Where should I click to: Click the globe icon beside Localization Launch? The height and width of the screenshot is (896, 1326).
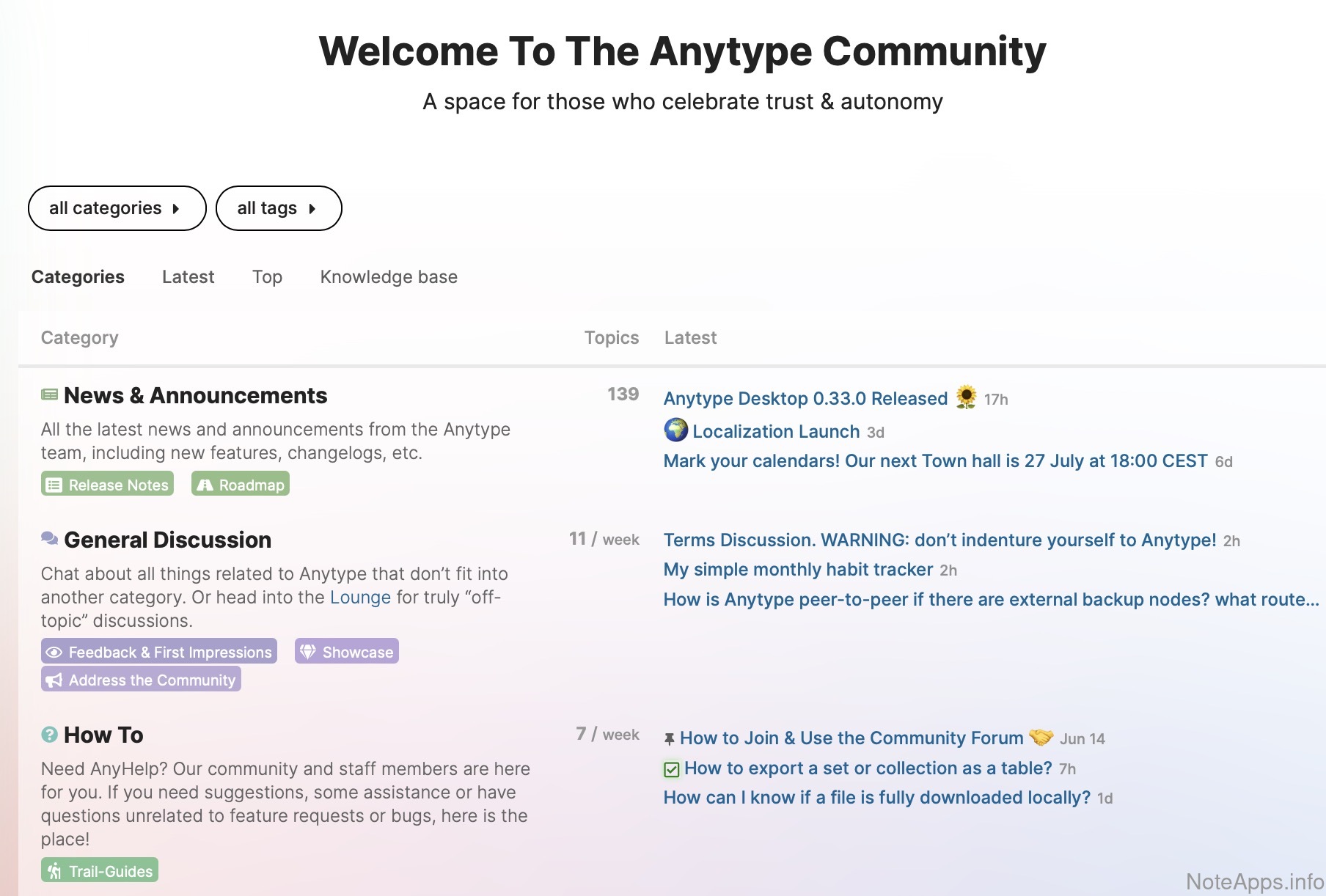675,430
